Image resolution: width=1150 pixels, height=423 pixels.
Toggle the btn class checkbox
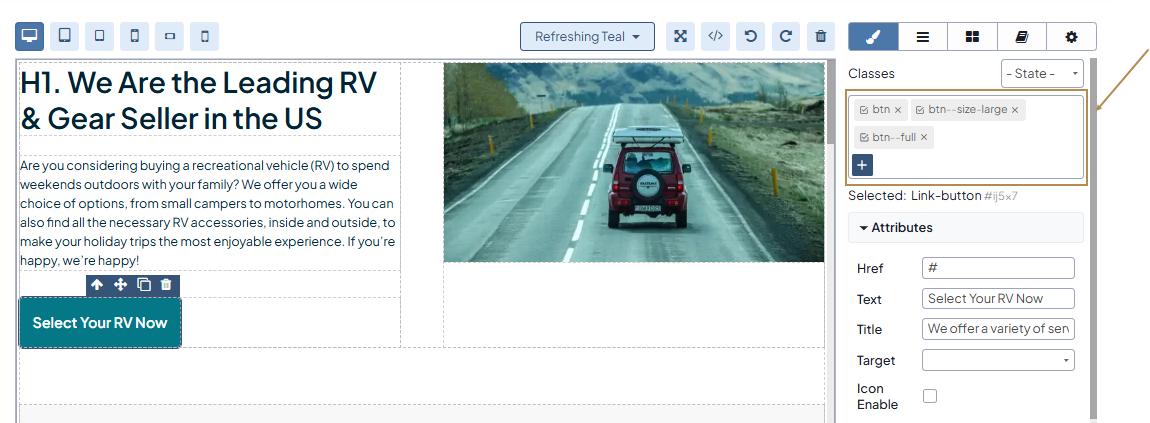[864, 110]
